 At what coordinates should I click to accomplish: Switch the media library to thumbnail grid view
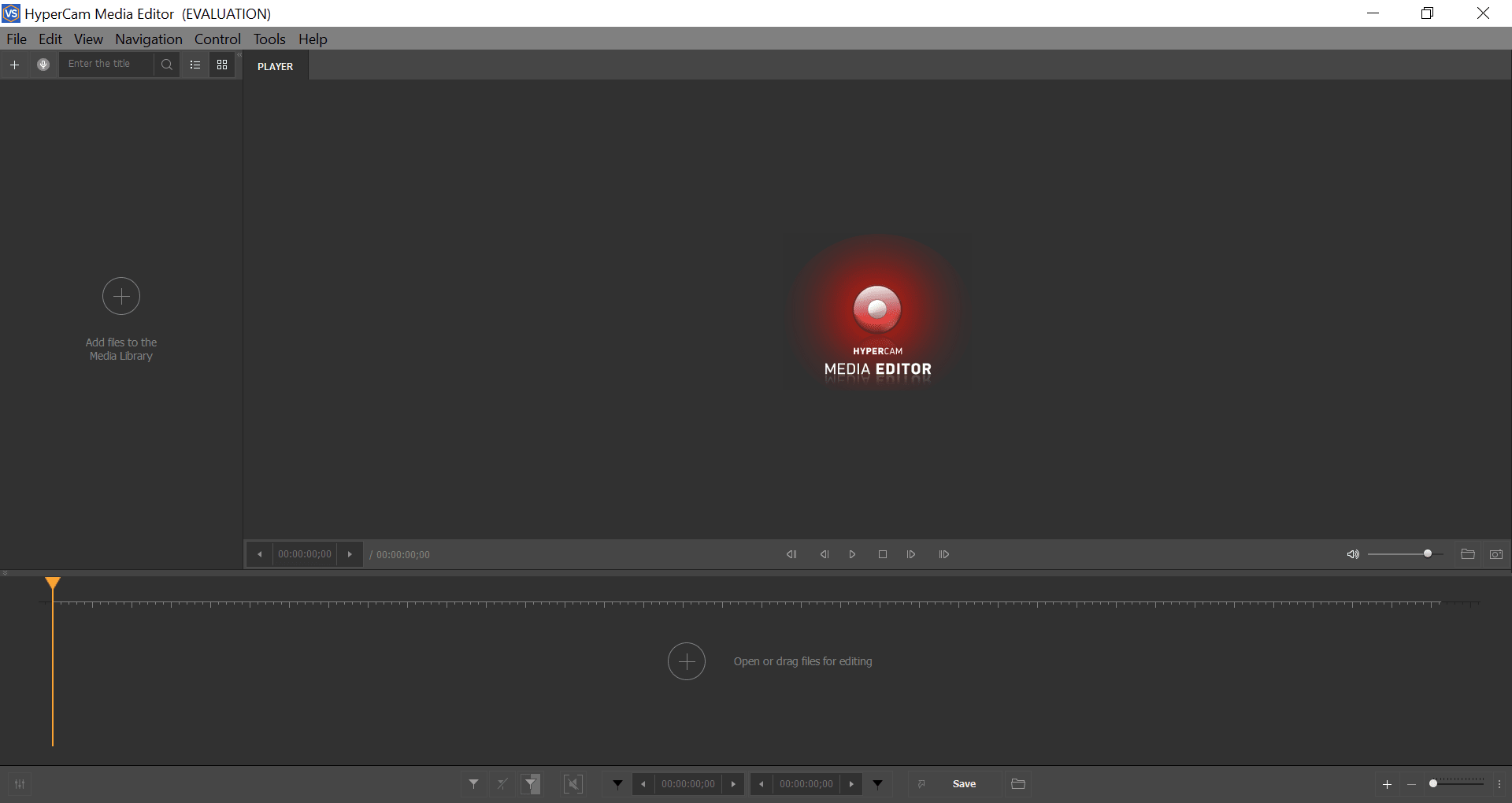[222, 65]
